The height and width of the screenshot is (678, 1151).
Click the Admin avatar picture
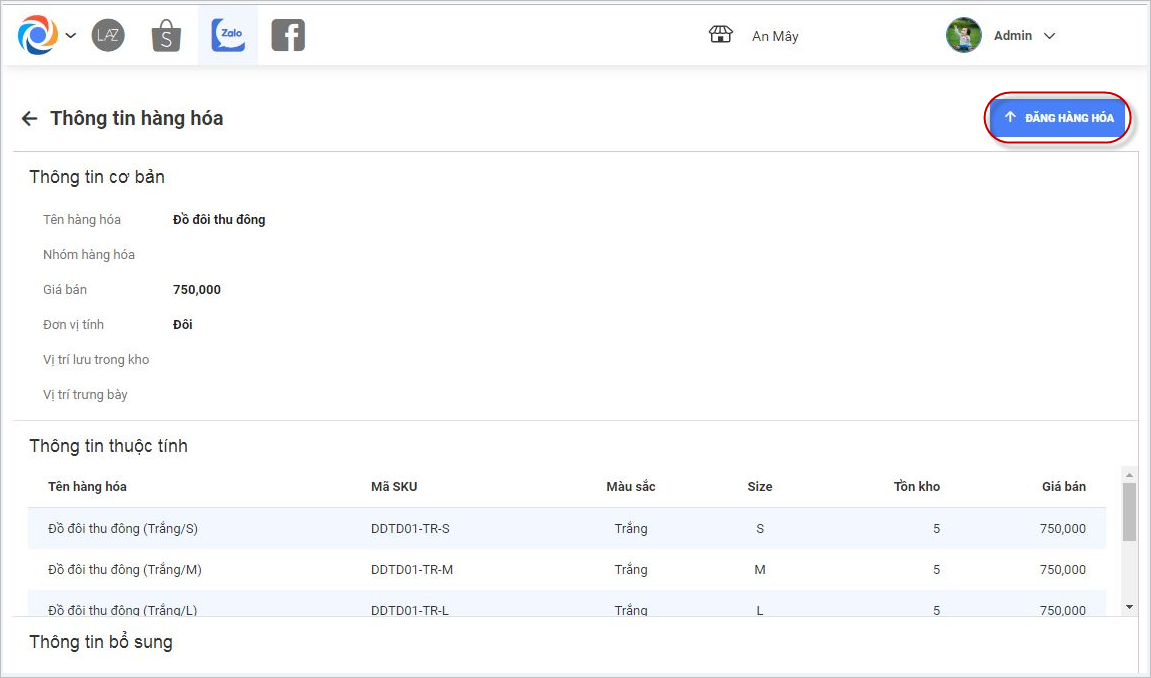[963, 35]
